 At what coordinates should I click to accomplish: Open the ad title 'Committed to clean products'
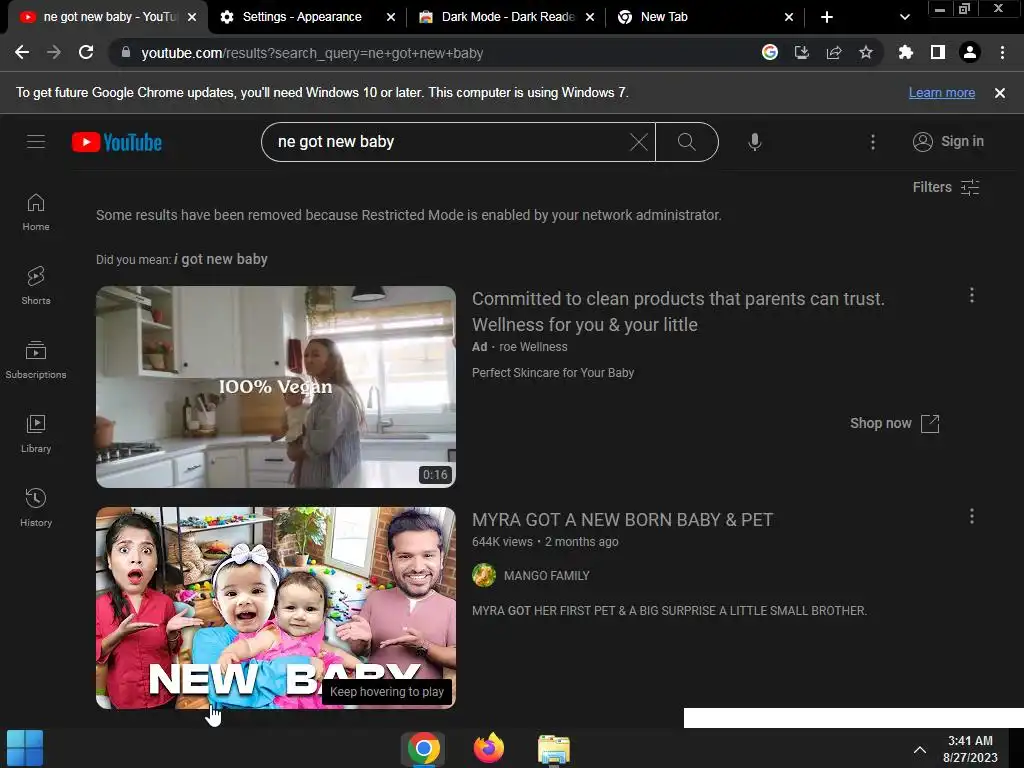coord(678,312)
